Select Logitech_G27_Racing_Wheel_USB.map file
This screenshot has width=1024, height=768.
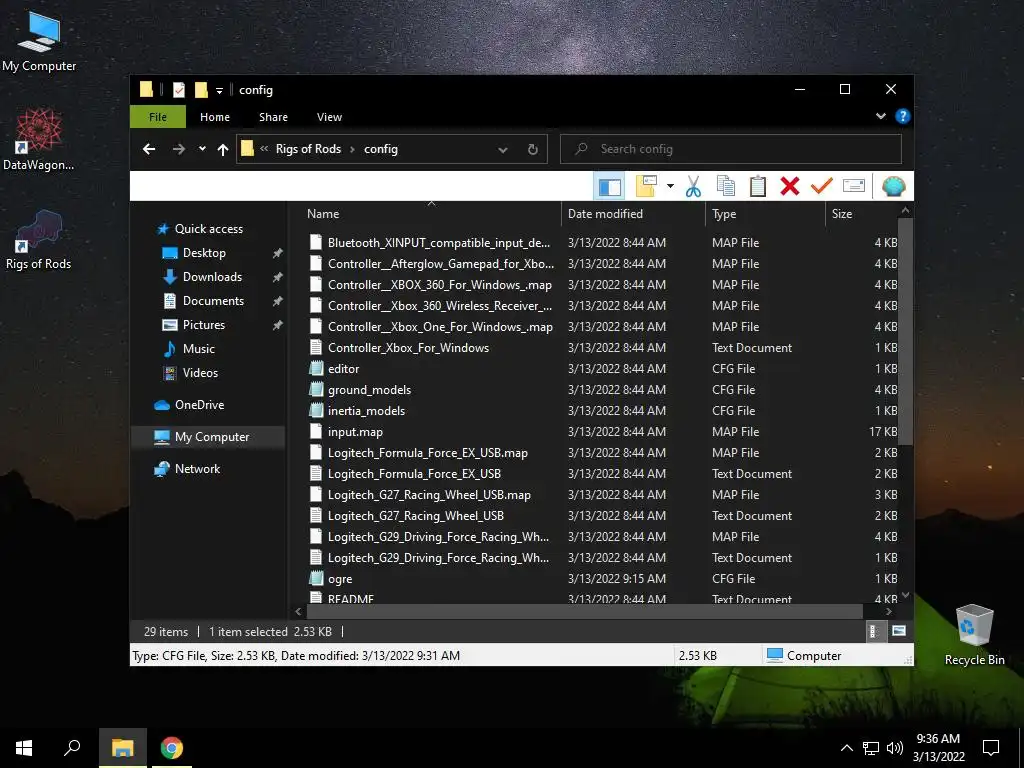tap(429, 495)
